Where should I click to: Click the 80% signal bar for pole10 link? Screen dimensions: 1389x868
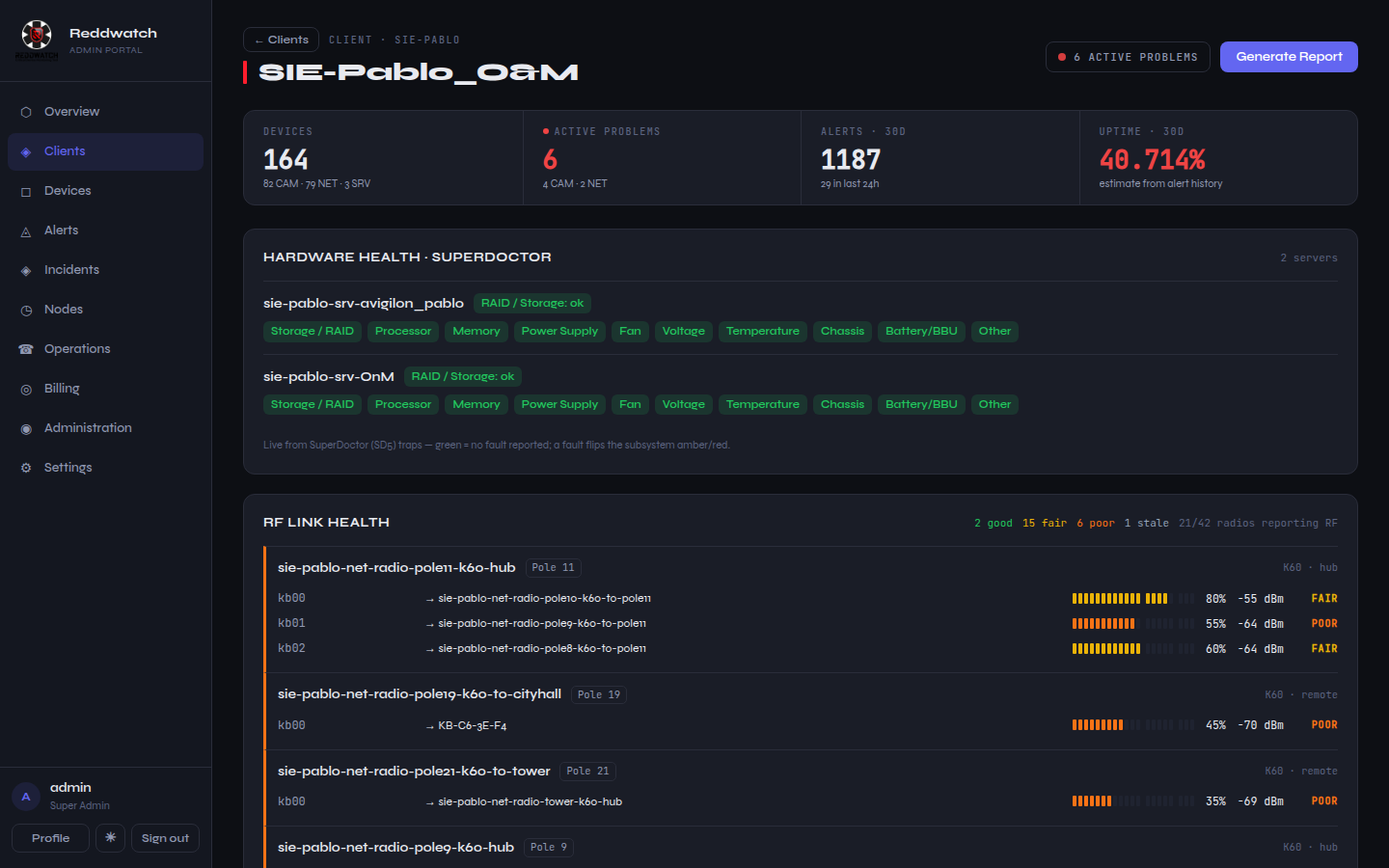(1132, 599)
